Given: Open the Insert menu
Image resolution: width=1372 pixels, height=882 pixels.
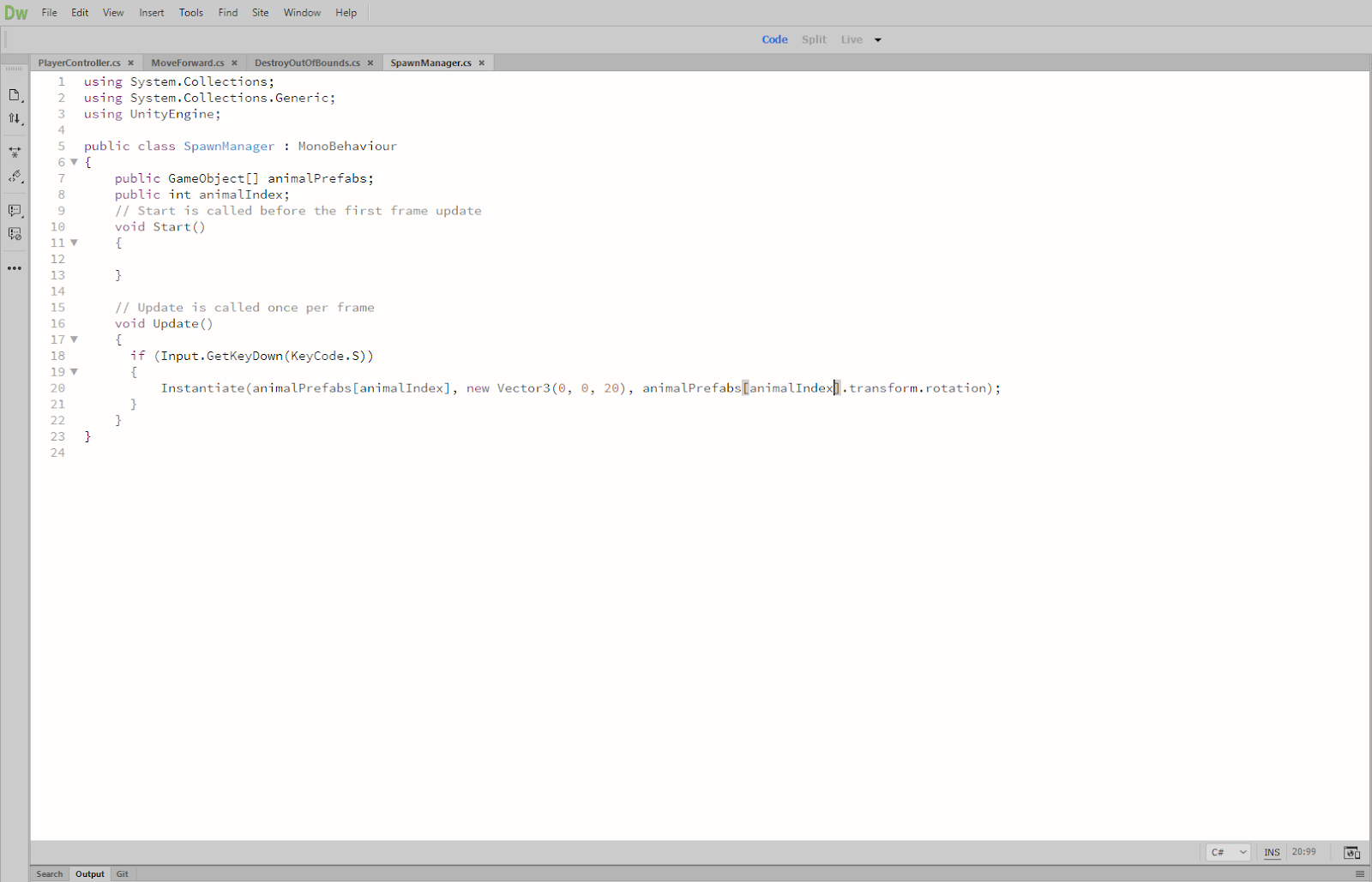Looking at the screenshot, I should pyautogui.click(x=152, y=13).
